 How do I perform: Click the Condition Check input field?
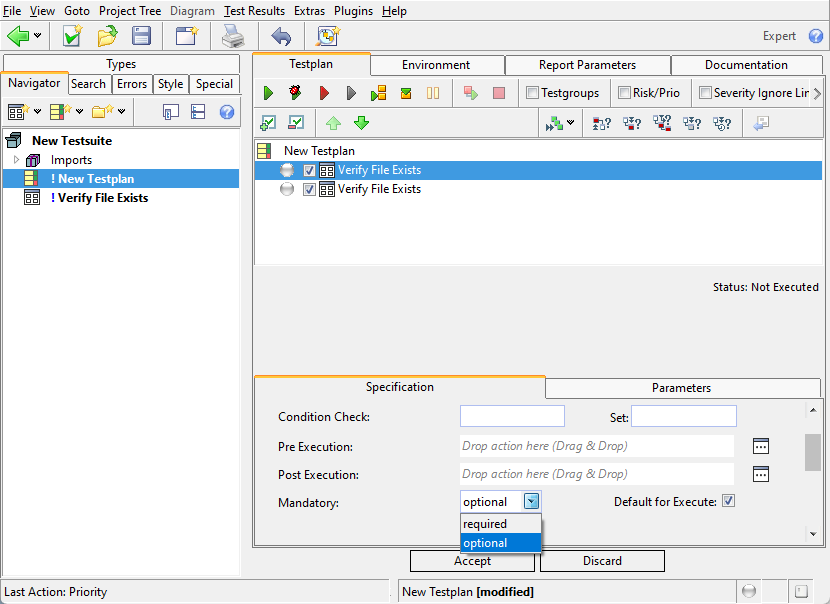[x=512, y=417]
